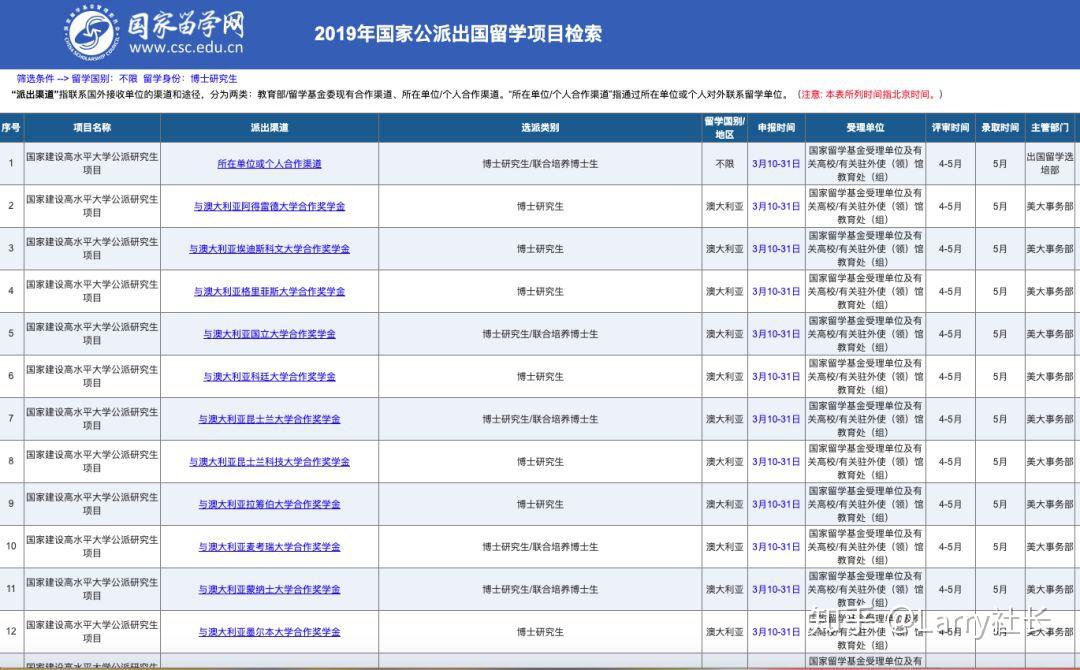This screenshot has width=1080, height=670.
Task: Click row 11's 3月10-31日 application date
Action: (x=776, y=590)
